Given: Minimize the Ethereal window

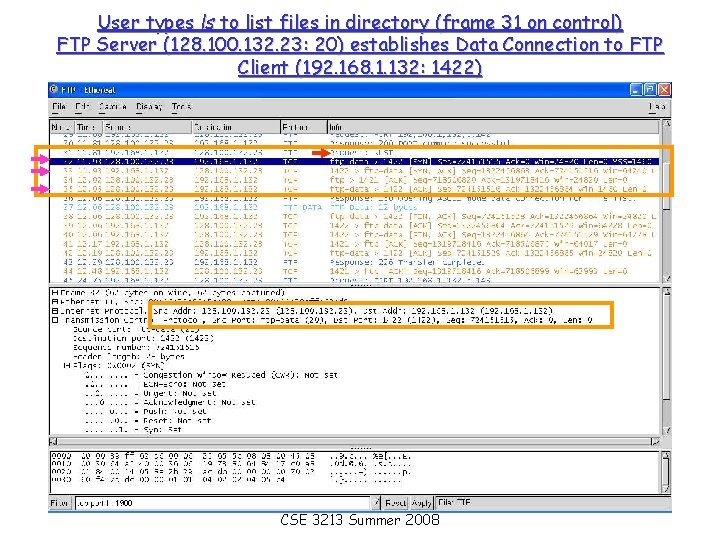Looking at the screenshot, I should (x=636, y=90).
